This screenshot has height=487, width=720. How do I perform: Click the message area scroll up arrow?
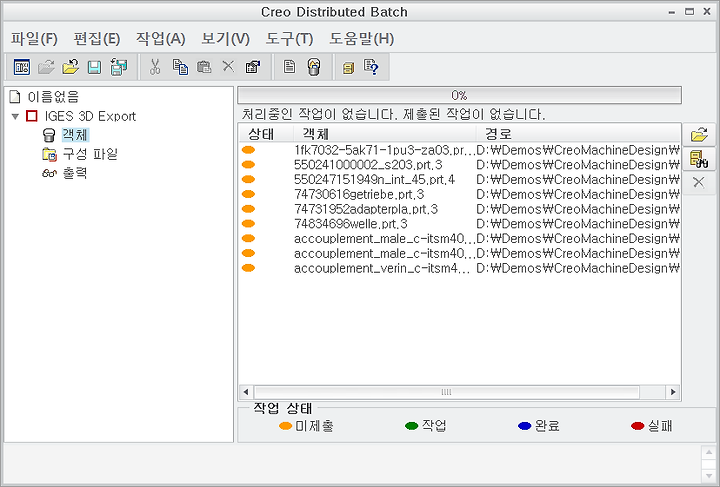[x=709, y=452]
